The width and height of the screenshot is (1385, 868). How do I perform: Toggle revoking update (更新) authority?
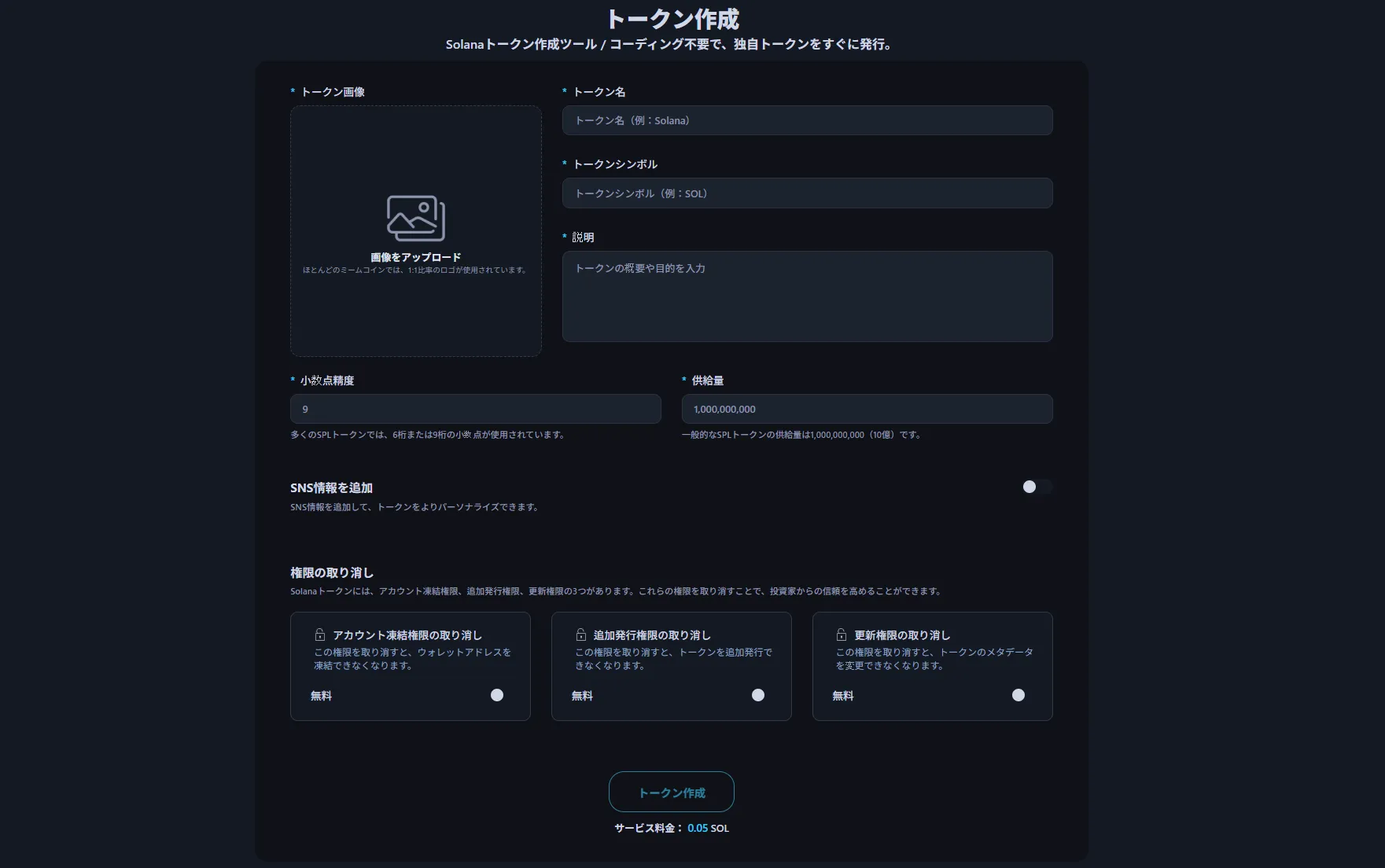1018,695
